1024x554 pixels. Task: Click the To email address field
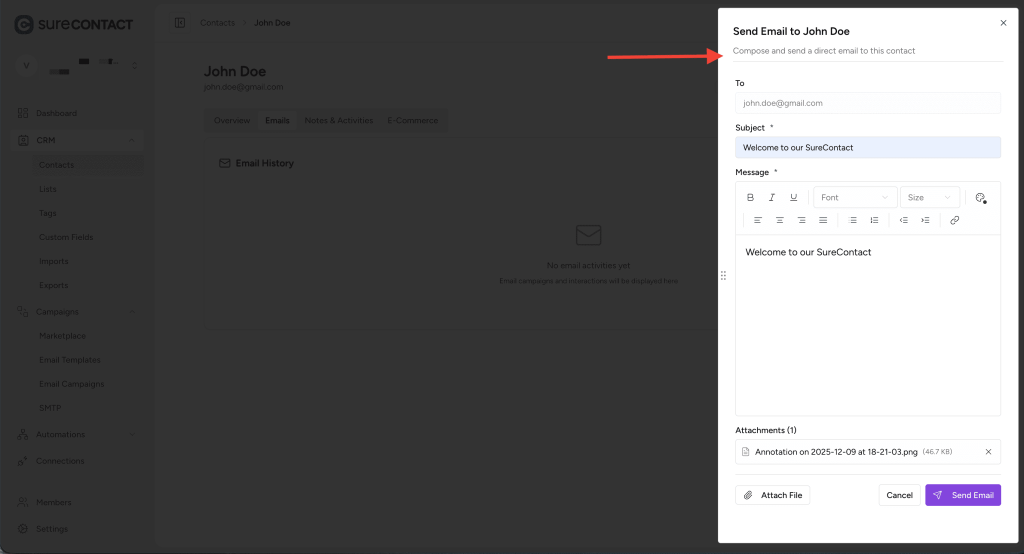(x=868, y=103)
